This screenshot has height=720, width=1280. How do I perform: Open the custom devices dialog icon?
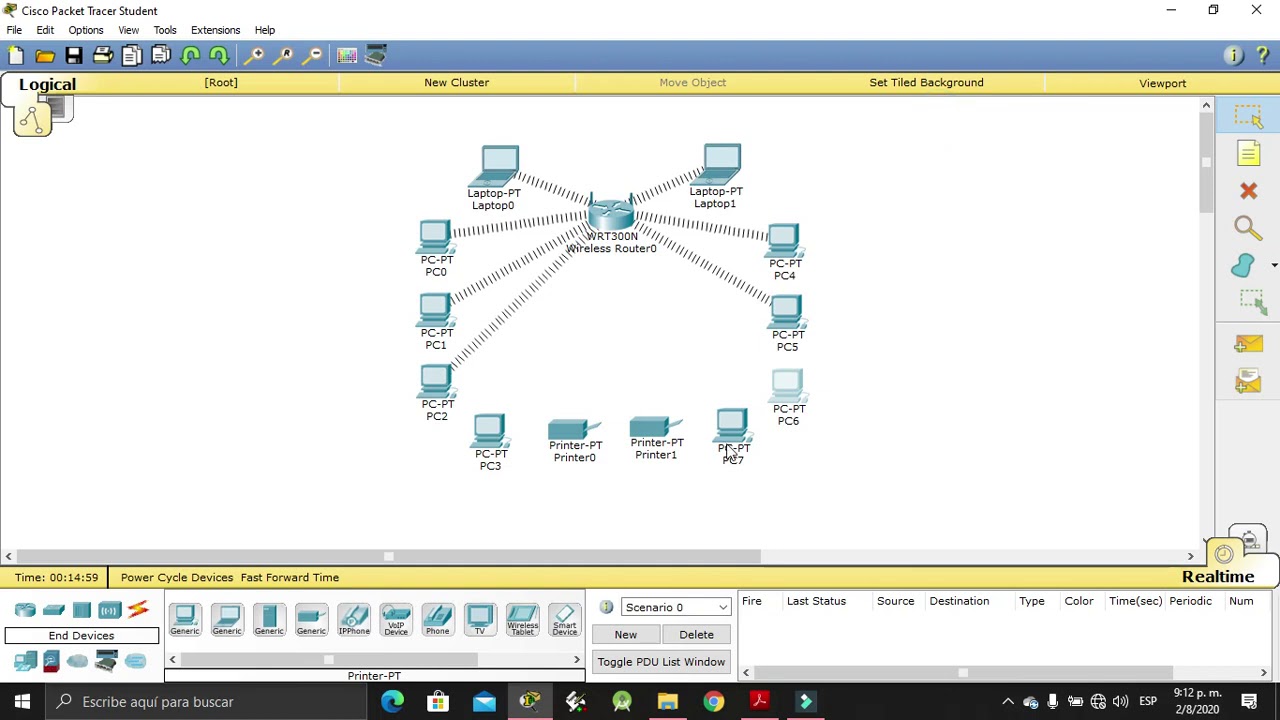point(376,56)
